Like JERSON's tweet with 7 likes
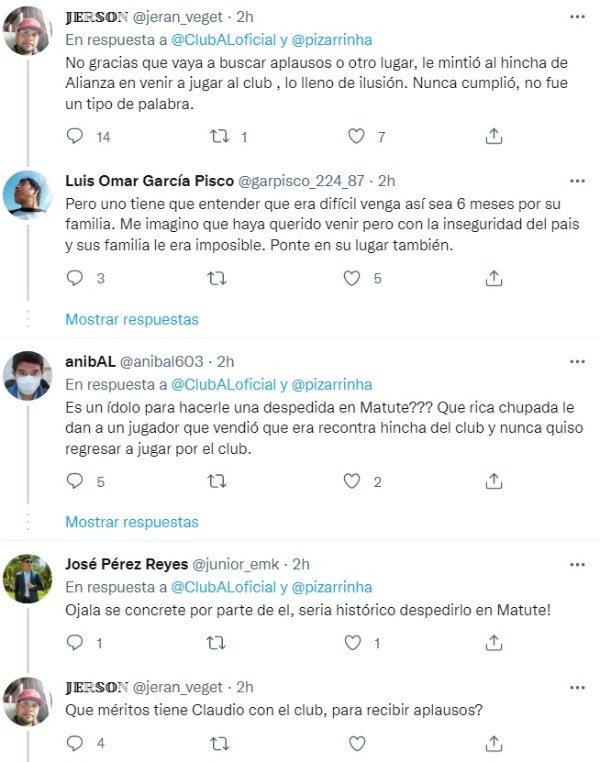The image size is (600, 762). pyautogui.click(x=356, y=136)
